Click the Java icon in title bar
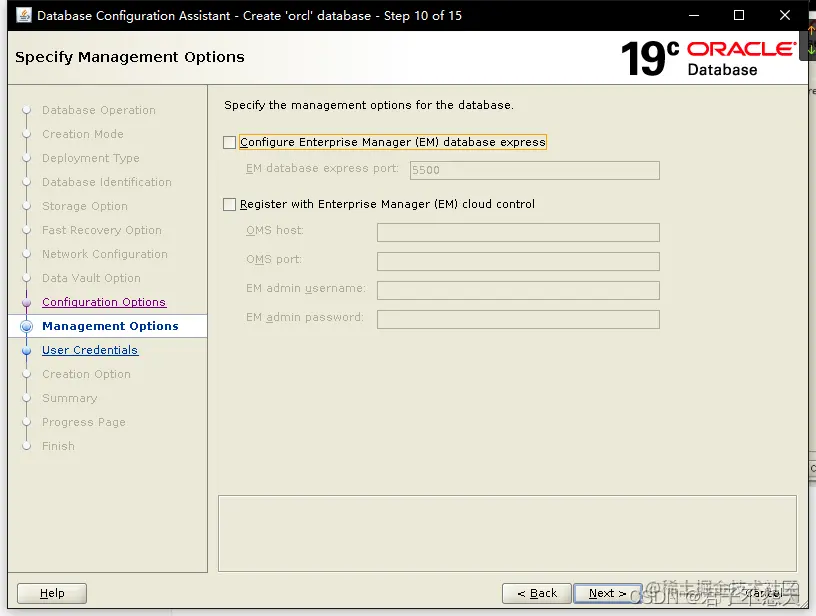Screen dimensions: 816x616 [x=24, y=15]
